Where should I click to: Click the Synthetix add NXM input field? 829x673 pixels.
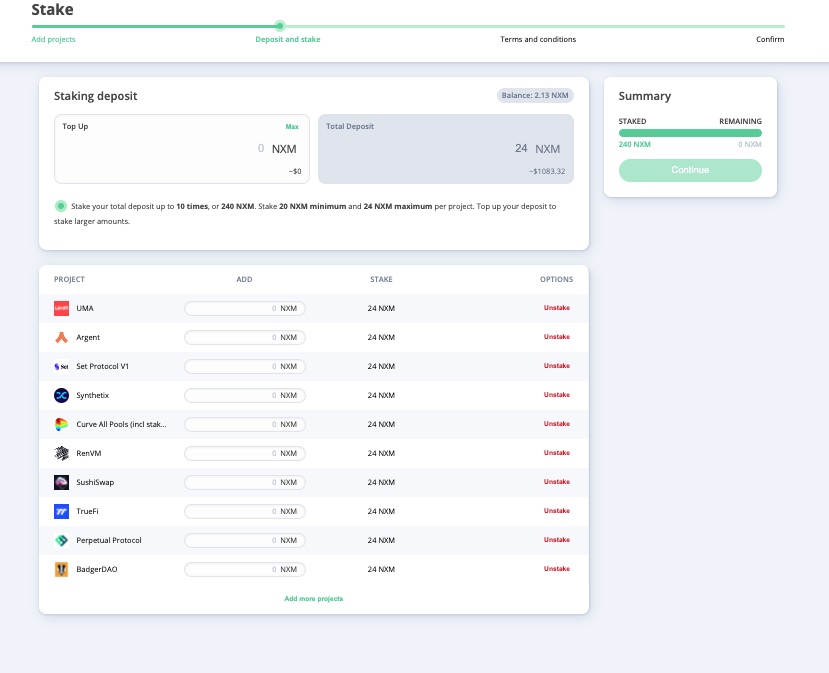coord(245,395)
